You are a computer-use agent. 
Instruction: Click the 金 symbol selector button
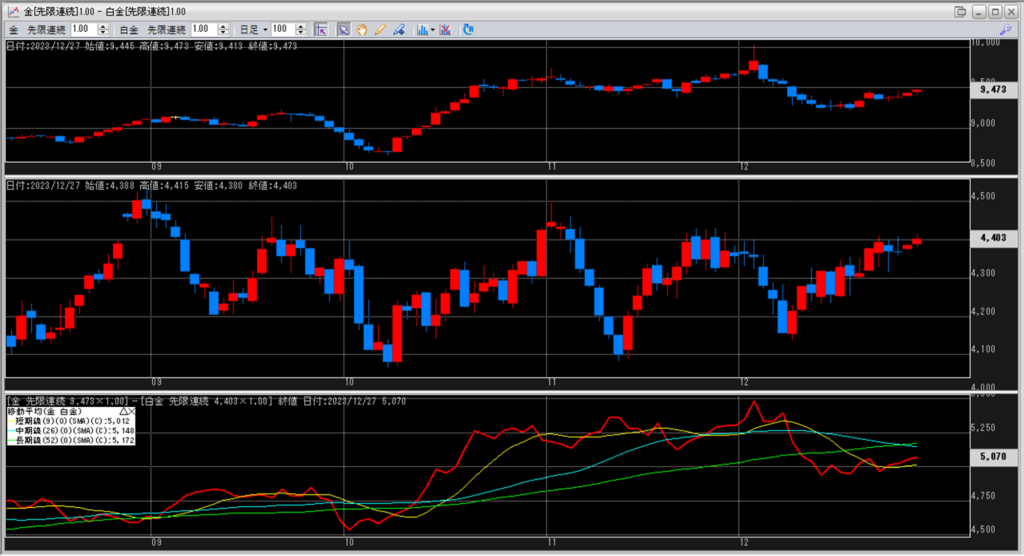[13, 30]
